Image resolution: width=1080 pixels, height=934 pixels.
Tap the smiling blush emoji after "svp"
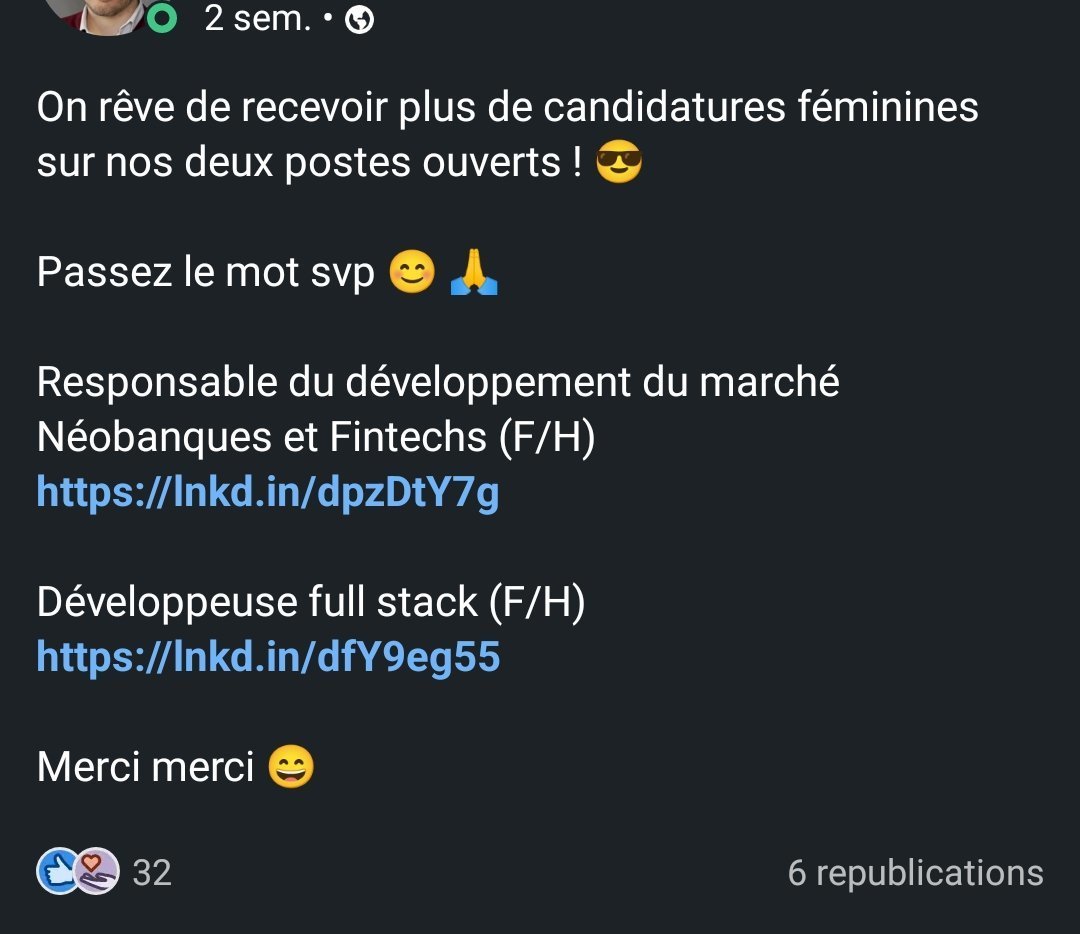(412, 271)
